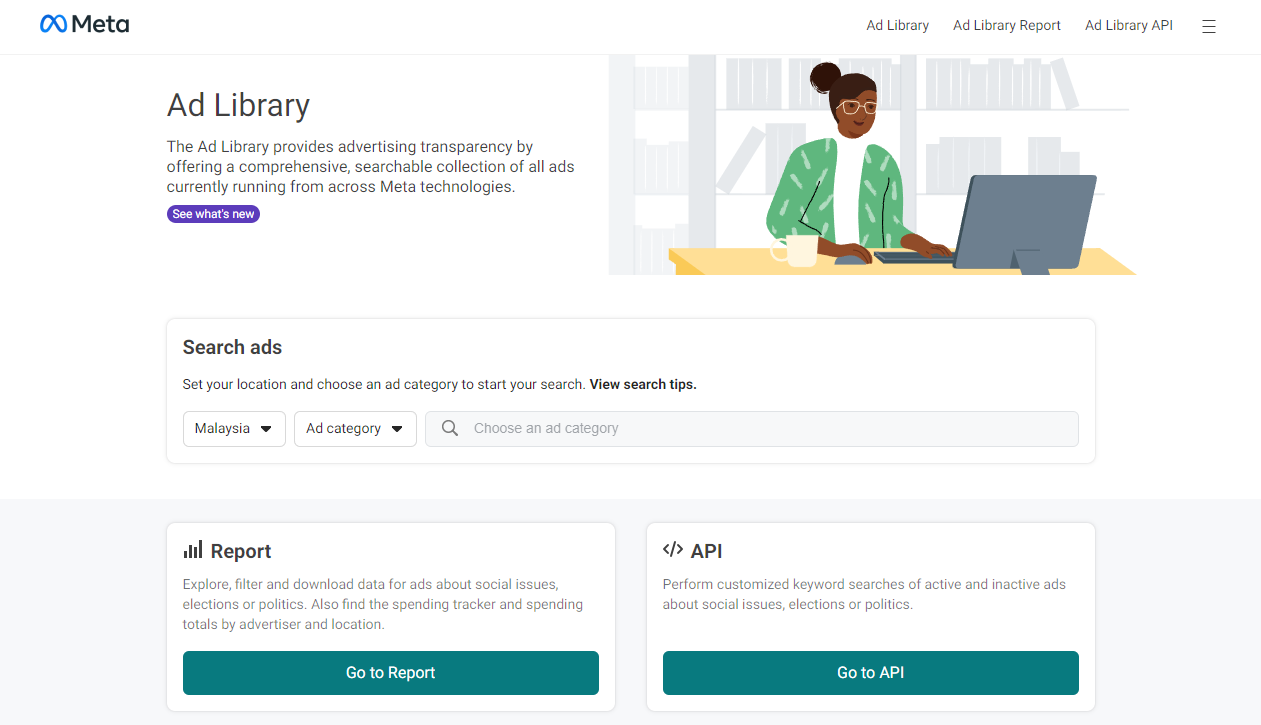Click the arrow beside Ad category
The height and width of the screenshot is (725, 1261).
(x=397, y=429)
